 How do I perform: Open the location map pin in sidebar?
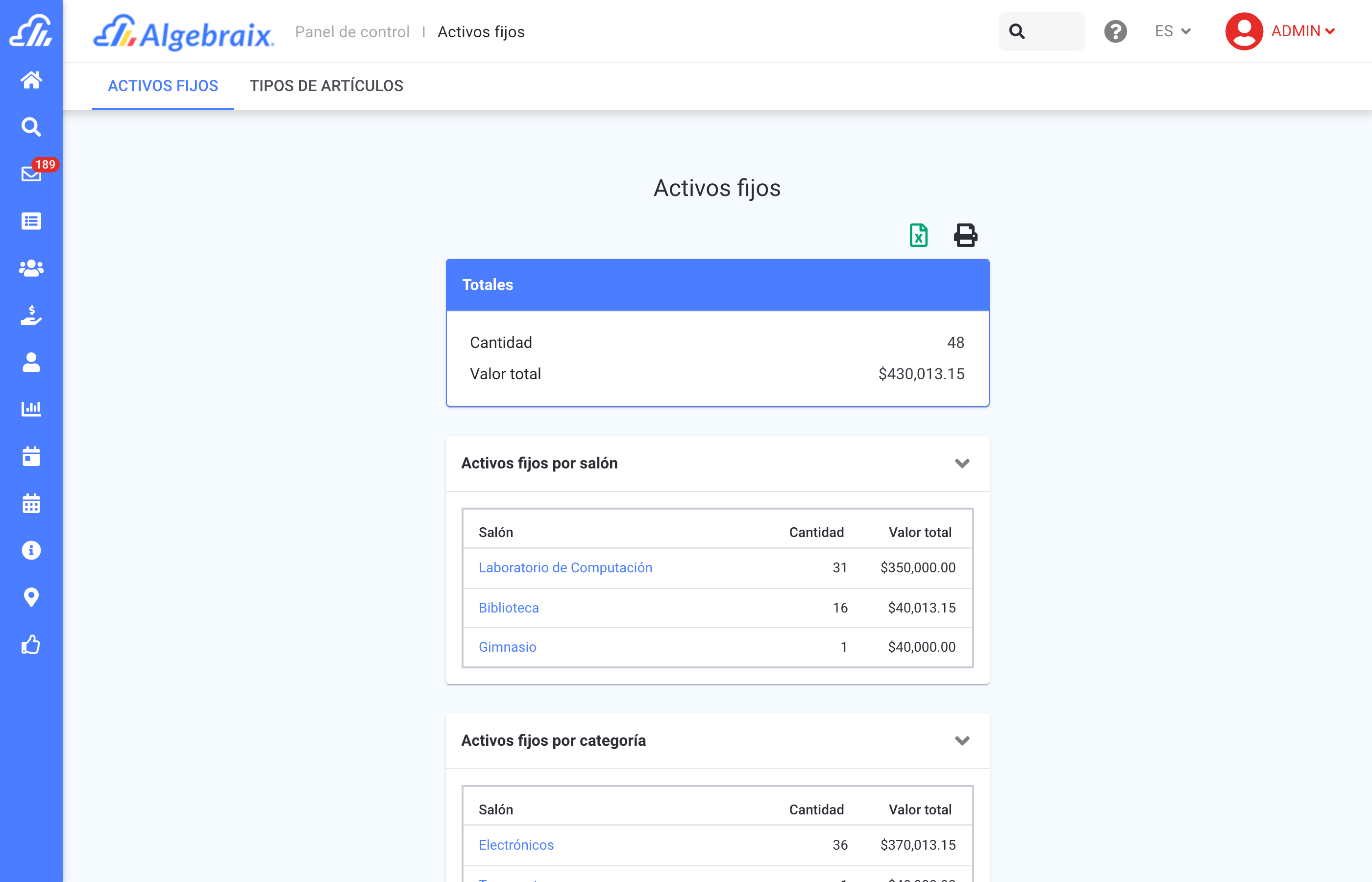tap(31, 597)
